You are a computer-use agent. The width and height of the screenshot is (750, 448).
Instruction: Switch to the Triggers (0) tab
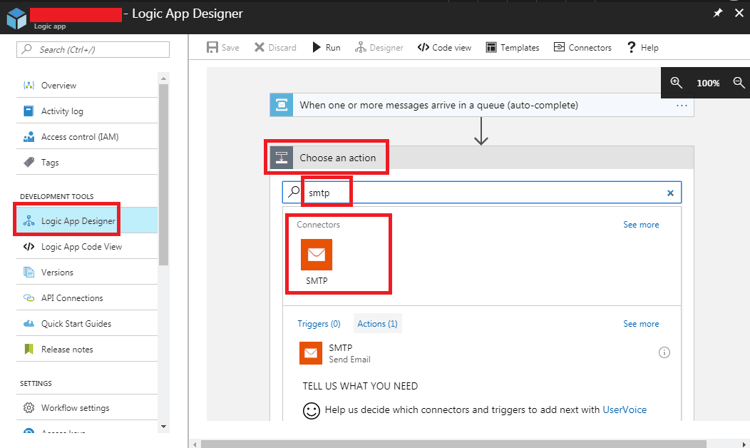click(318, 324)
